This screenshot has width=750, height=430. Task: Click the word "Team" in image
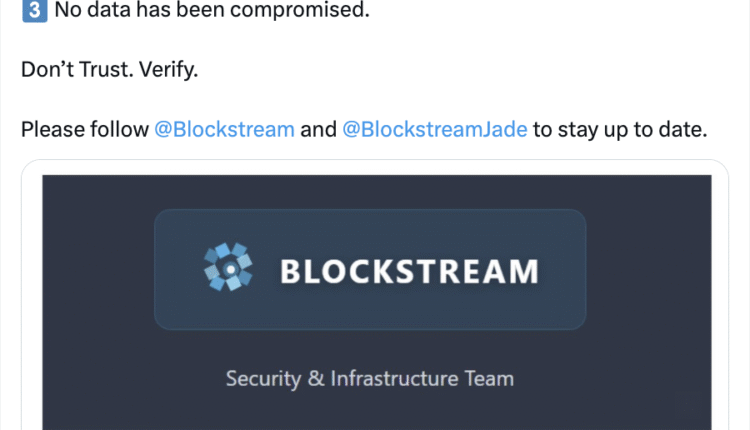[x=487, y=379]
